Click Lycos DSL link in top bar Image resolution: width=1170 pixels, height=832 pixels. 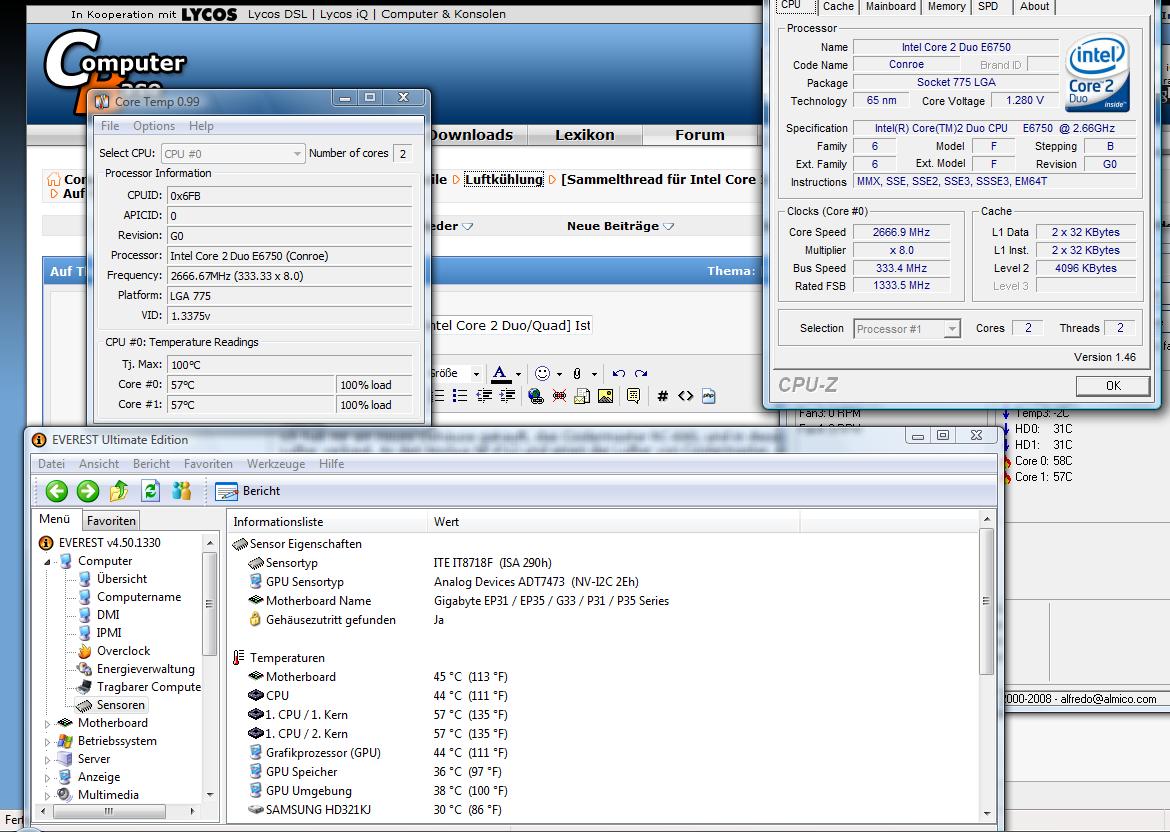click(278, 14)
